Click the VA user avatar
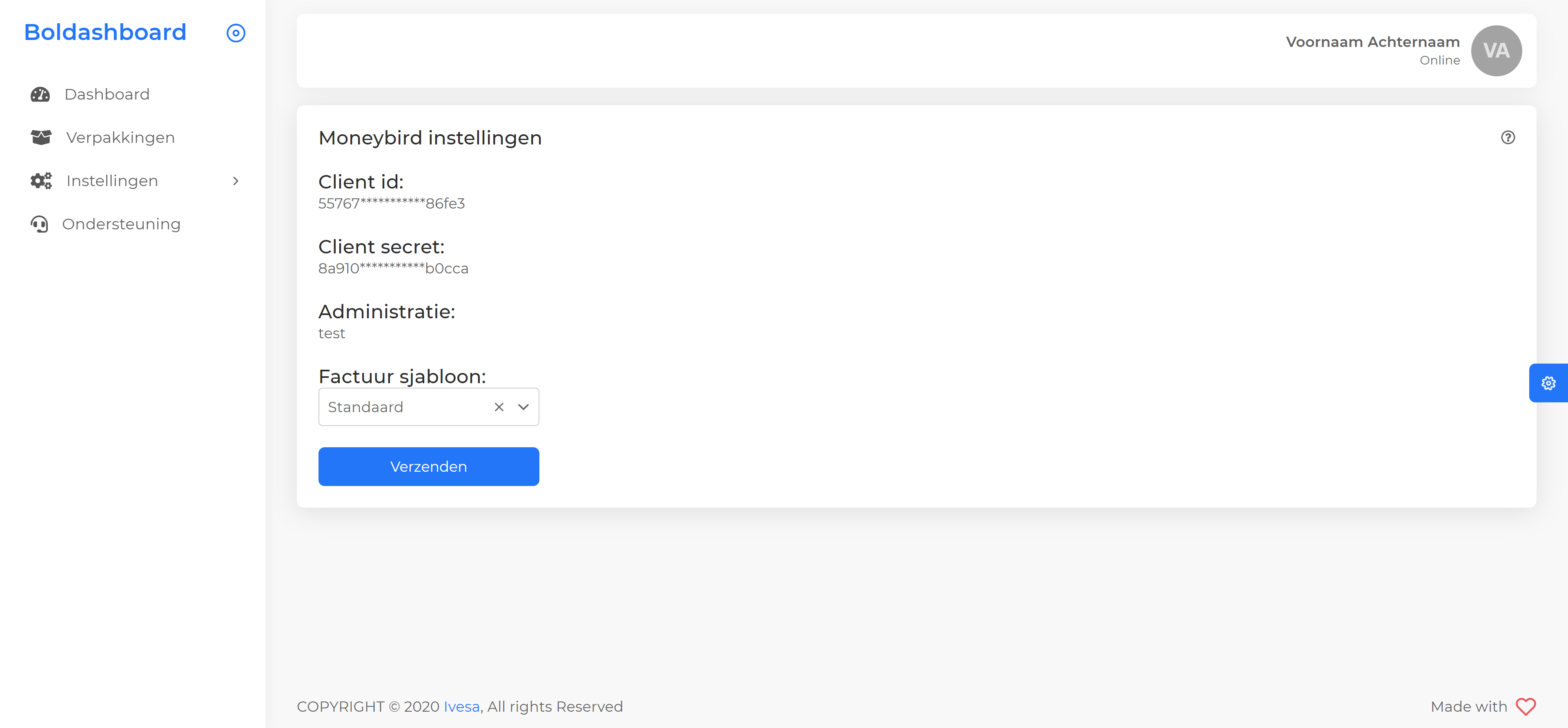This screenshot has height=728, width=1568. [x=1496, y=51]
